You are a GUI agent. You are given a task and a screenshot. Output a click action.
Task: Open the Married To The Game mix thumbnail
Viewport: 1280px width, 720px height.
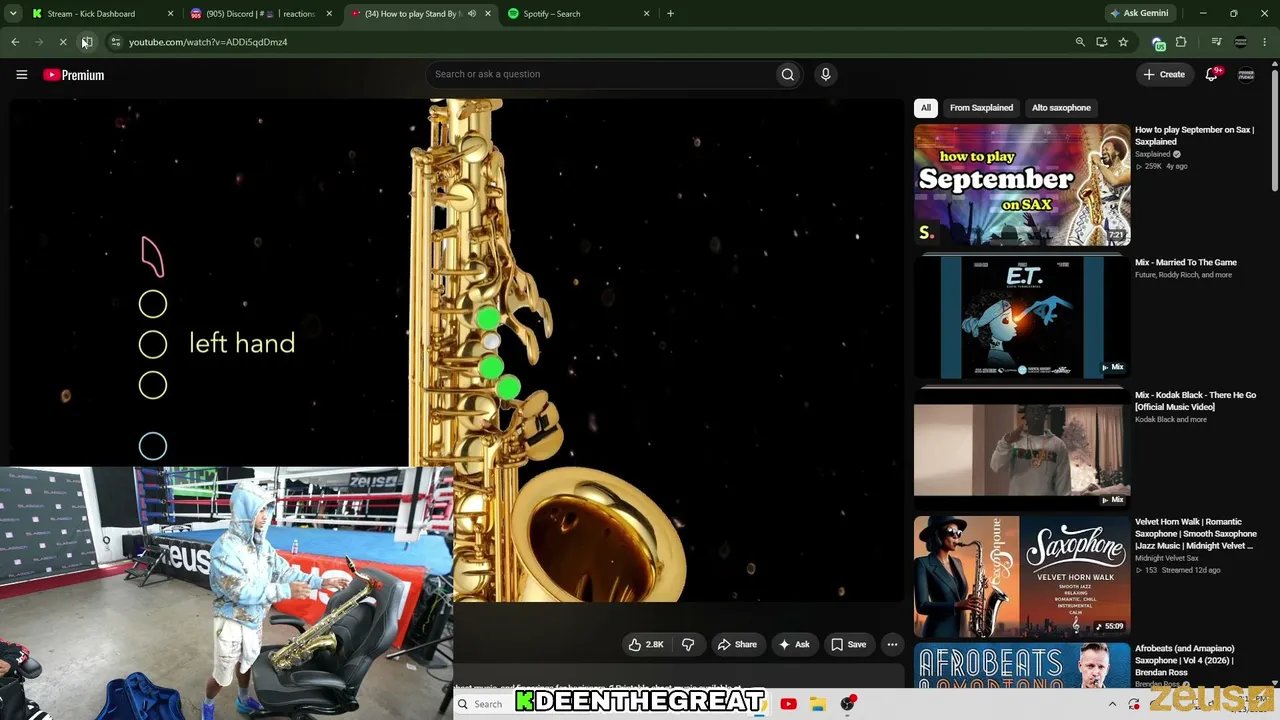pyautogui.click(x=1022, y=318)
